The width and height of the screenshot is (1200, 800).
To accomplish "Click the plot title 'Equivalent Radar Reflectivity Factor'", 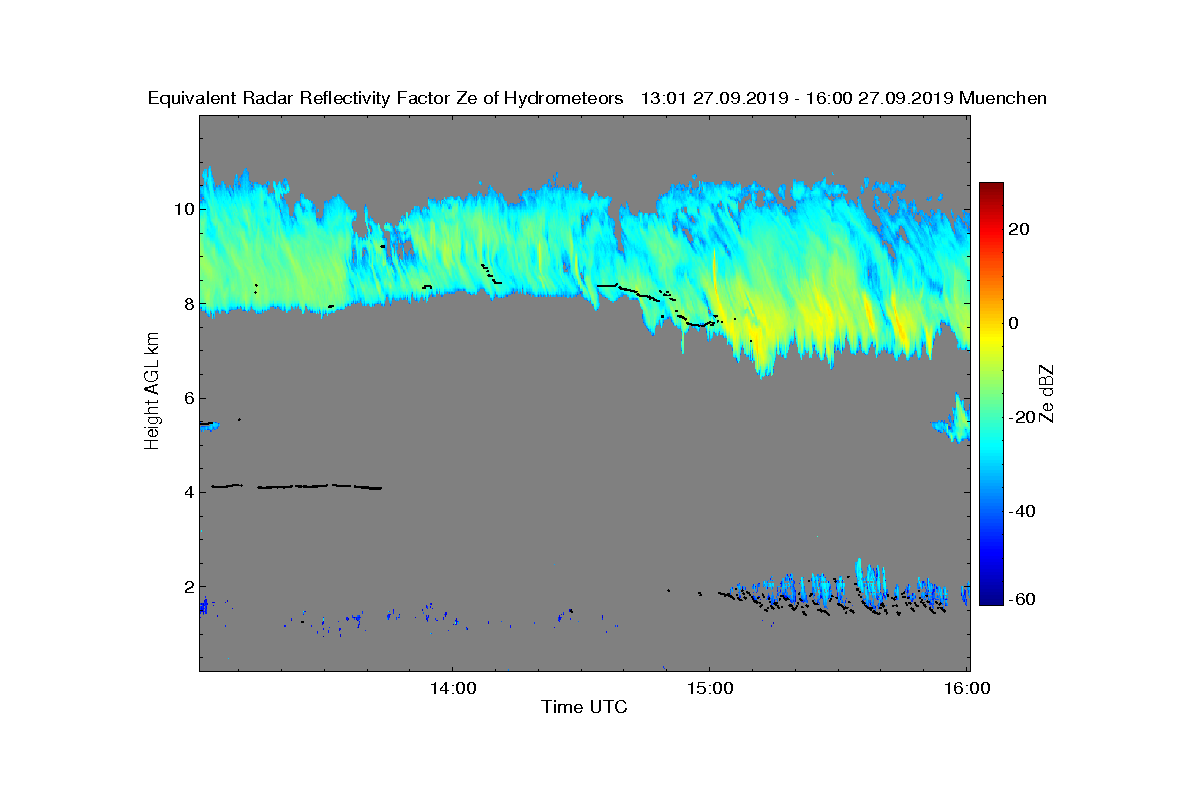I will point(300,98).
